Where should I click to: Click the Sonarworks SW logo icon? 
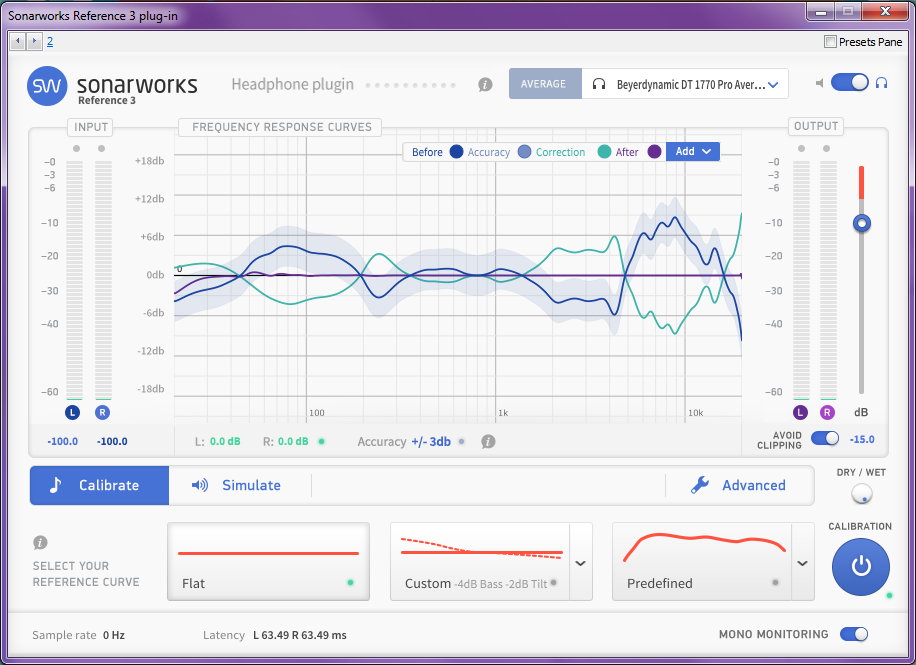47,86
